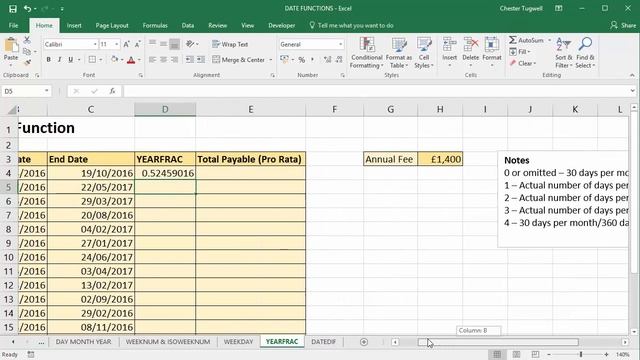Toggle Bold formatting
This screenshot has width=640, height=360.
coord(49,60)
